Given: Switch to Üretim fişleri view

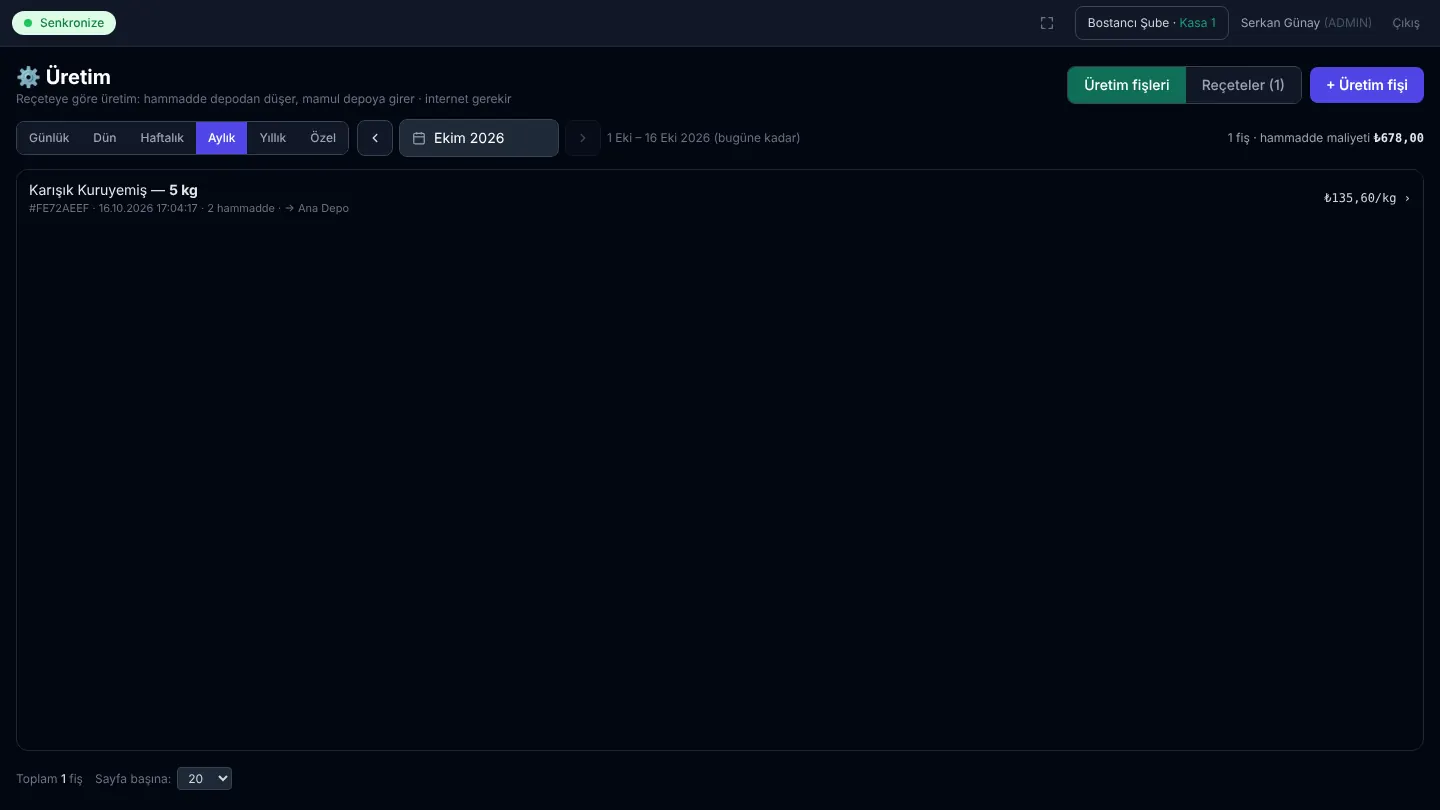Looking at the screenshot, I should (1127, 85).
